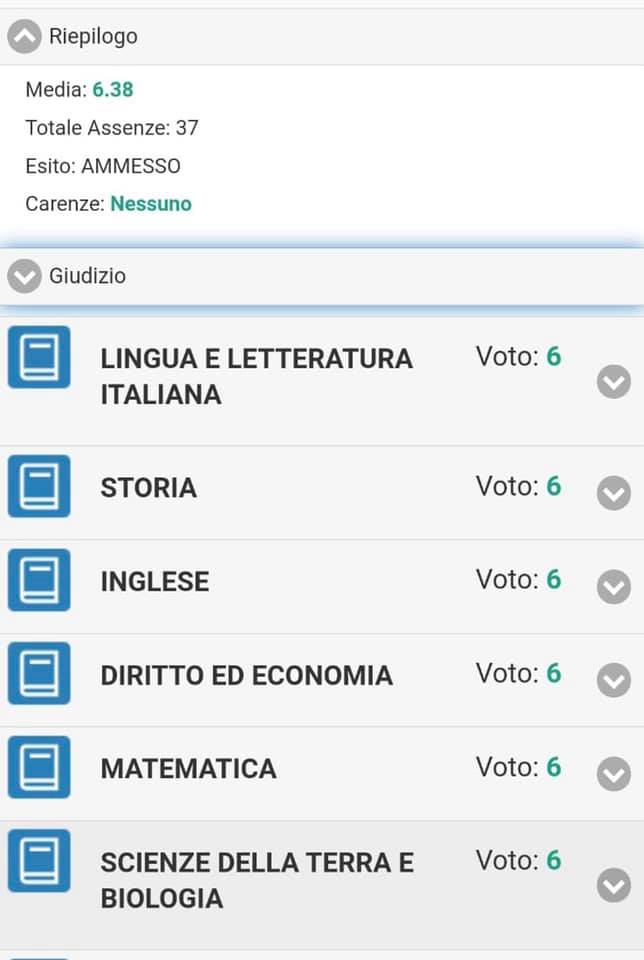
Task: Expand the Storia grade details chevron
Action: click(614, 493)
